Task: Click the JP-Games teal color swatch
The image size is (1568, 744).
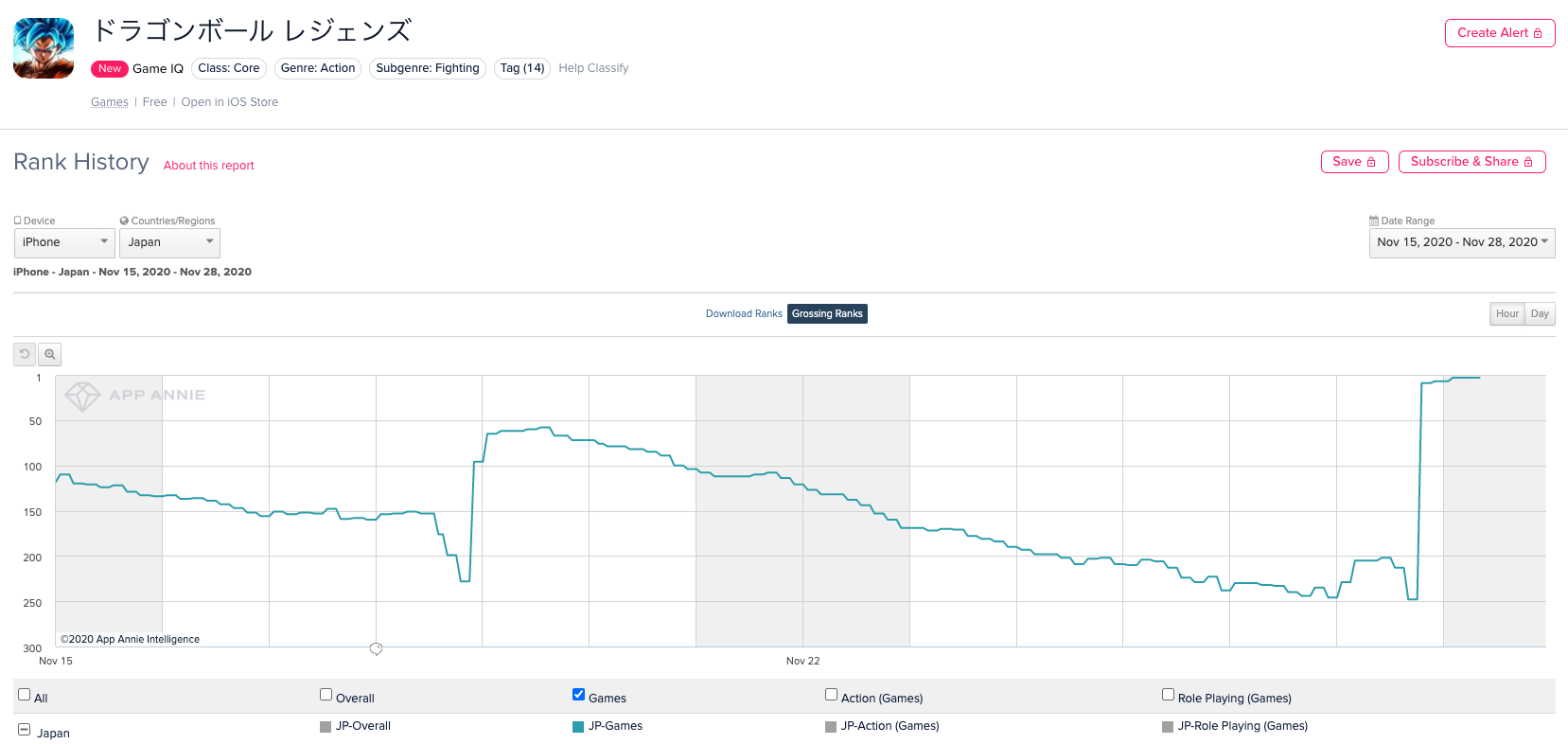Action: pos(578,727)
